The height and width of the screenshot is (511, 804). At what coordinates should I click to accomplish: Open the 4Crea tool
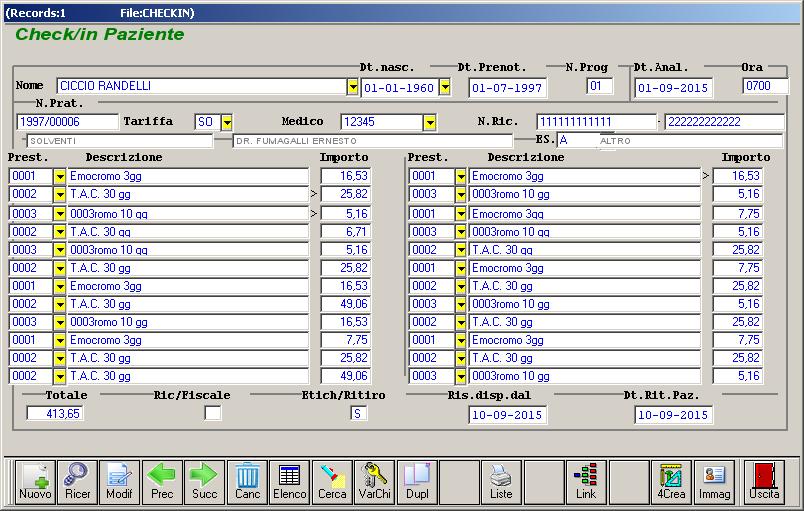click(x=671, y=482)
